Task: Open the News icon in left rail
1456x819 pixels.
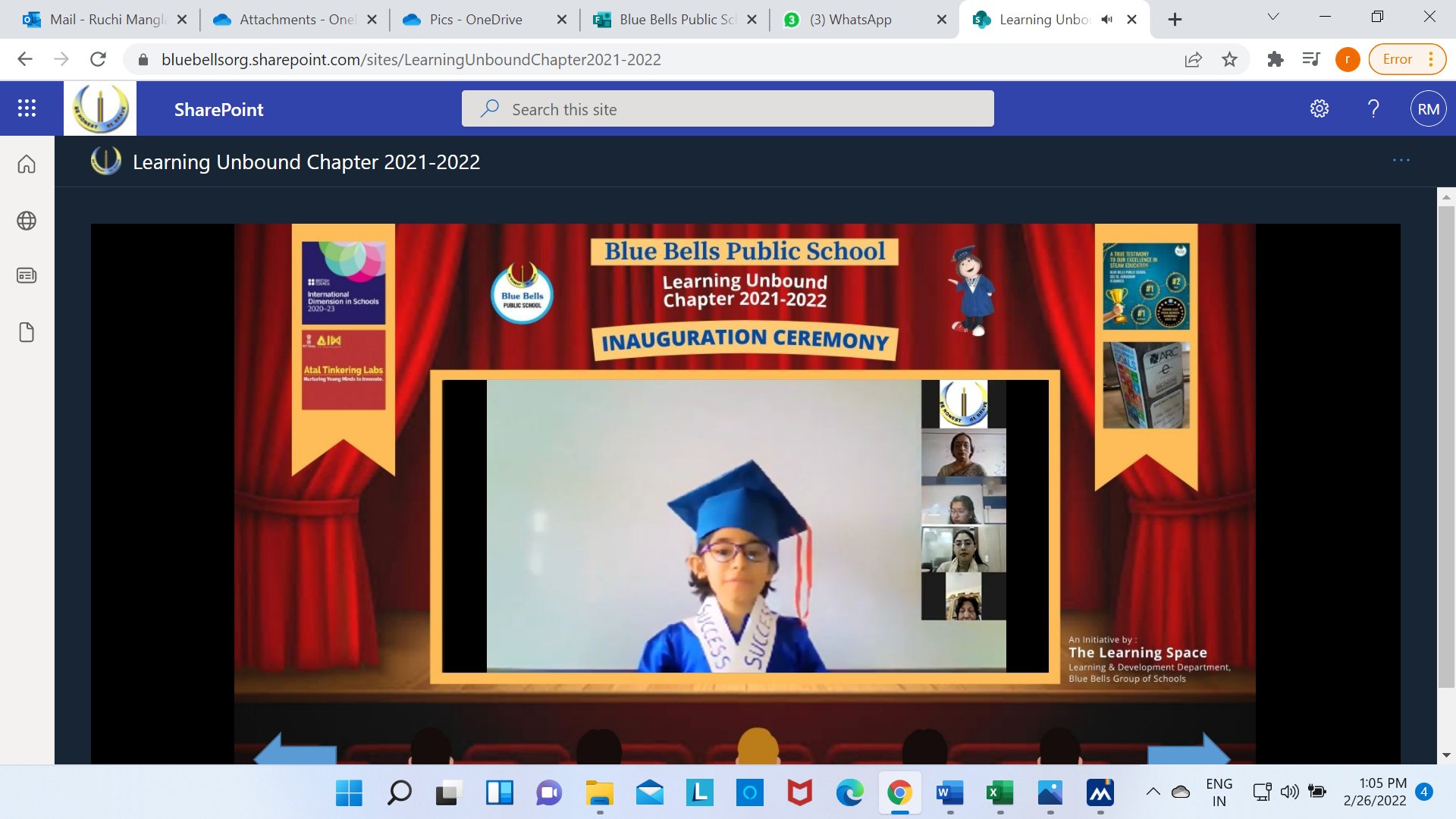Action: (27, 275)
